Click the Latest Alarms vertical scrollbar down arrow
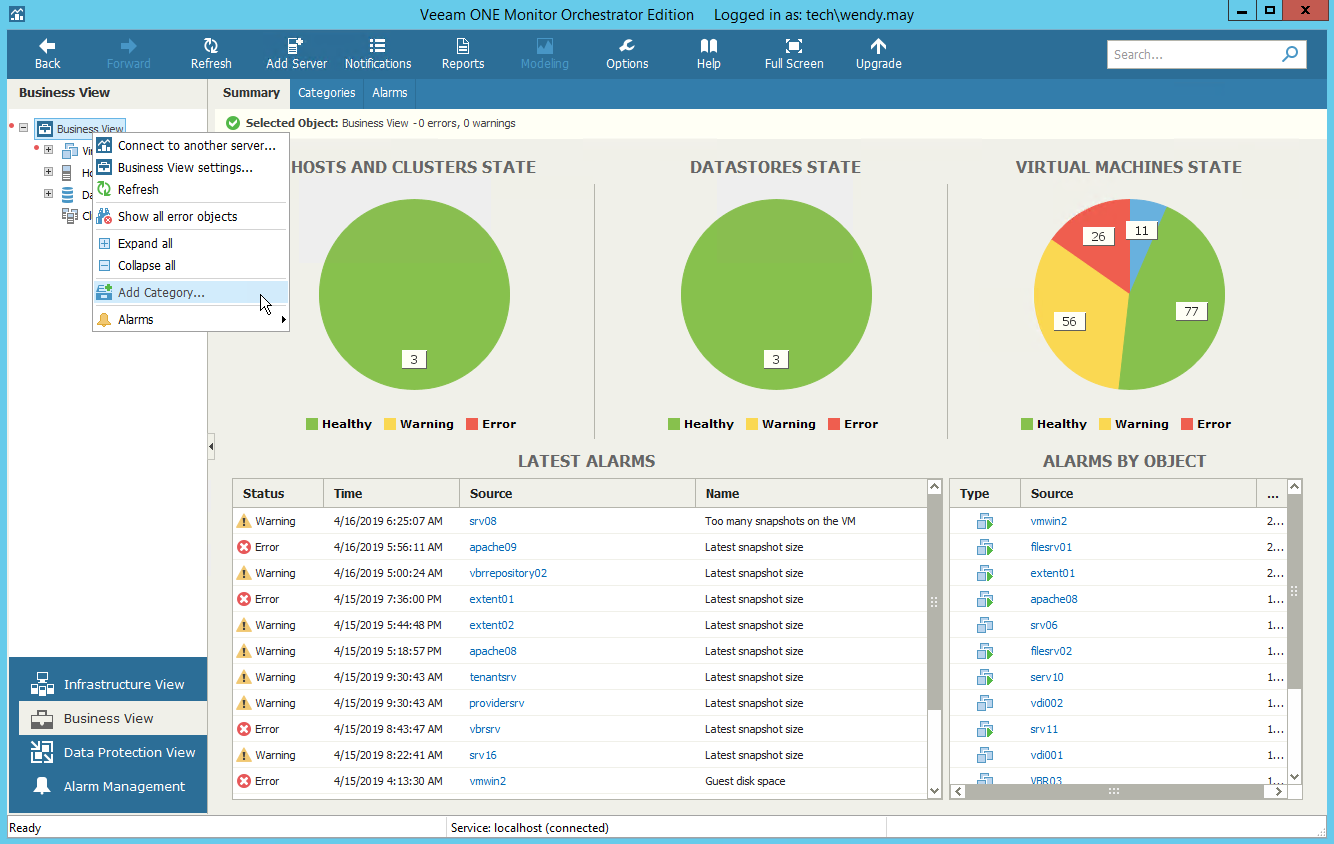Image resolution: width=1334 pixels, height=844 pixels. click(x=935, y=790)
